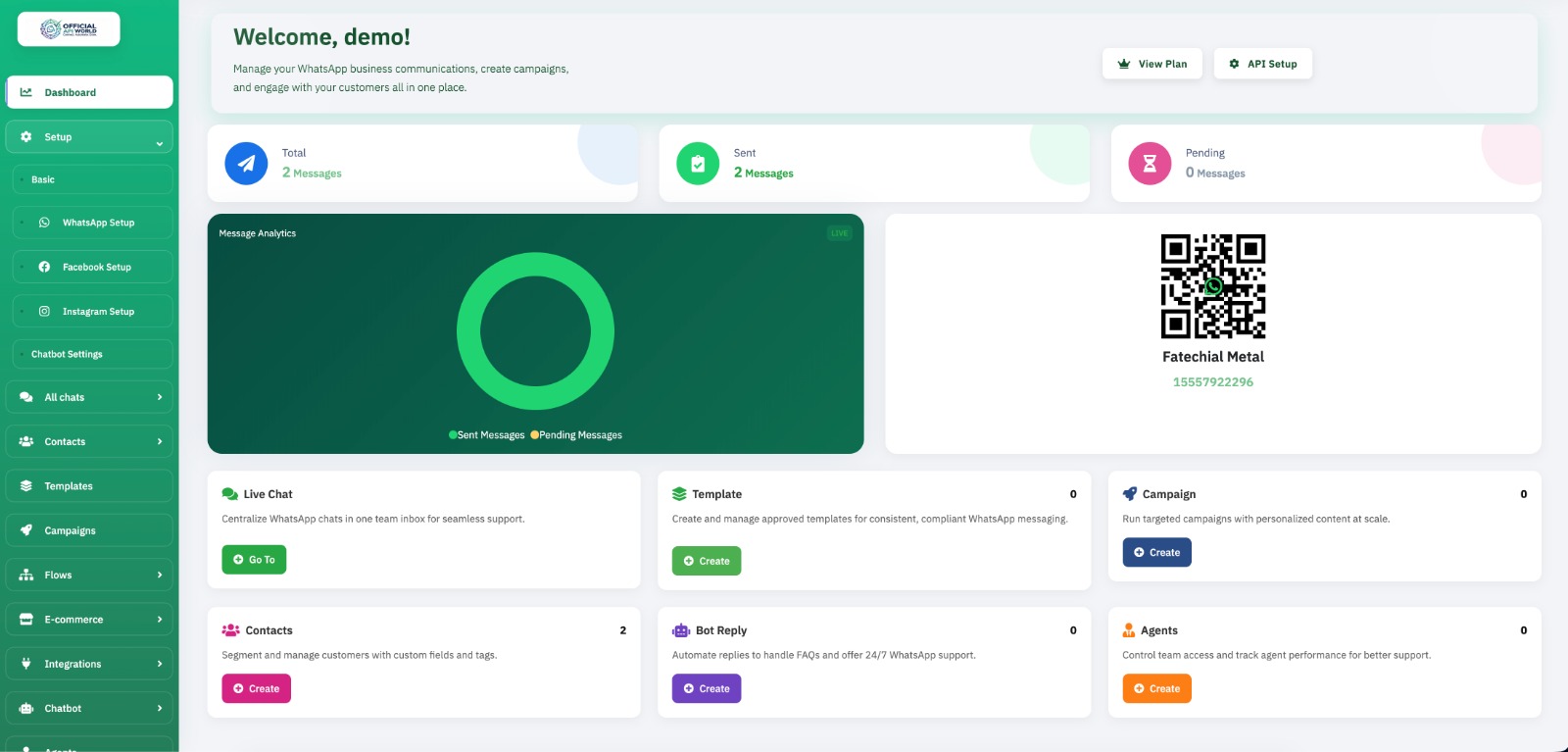Click pink Create button on Contacts card
The height and width of the screenshot is (752, 1568).
pos(256,688)
